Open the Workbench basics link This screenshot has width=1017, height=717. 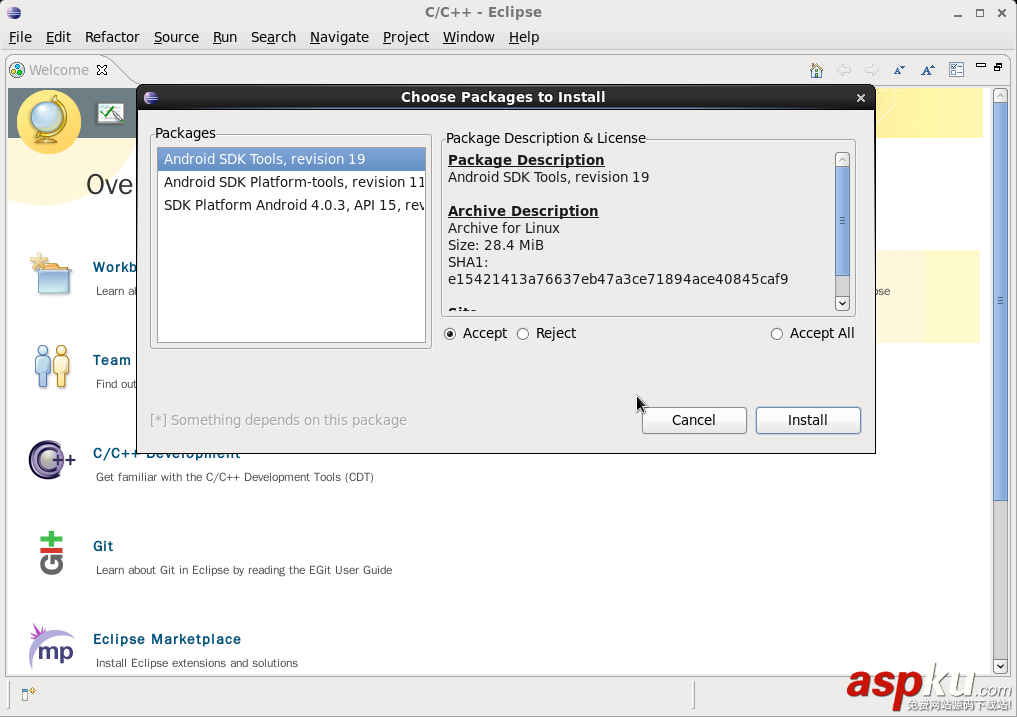tap(115, 267)
